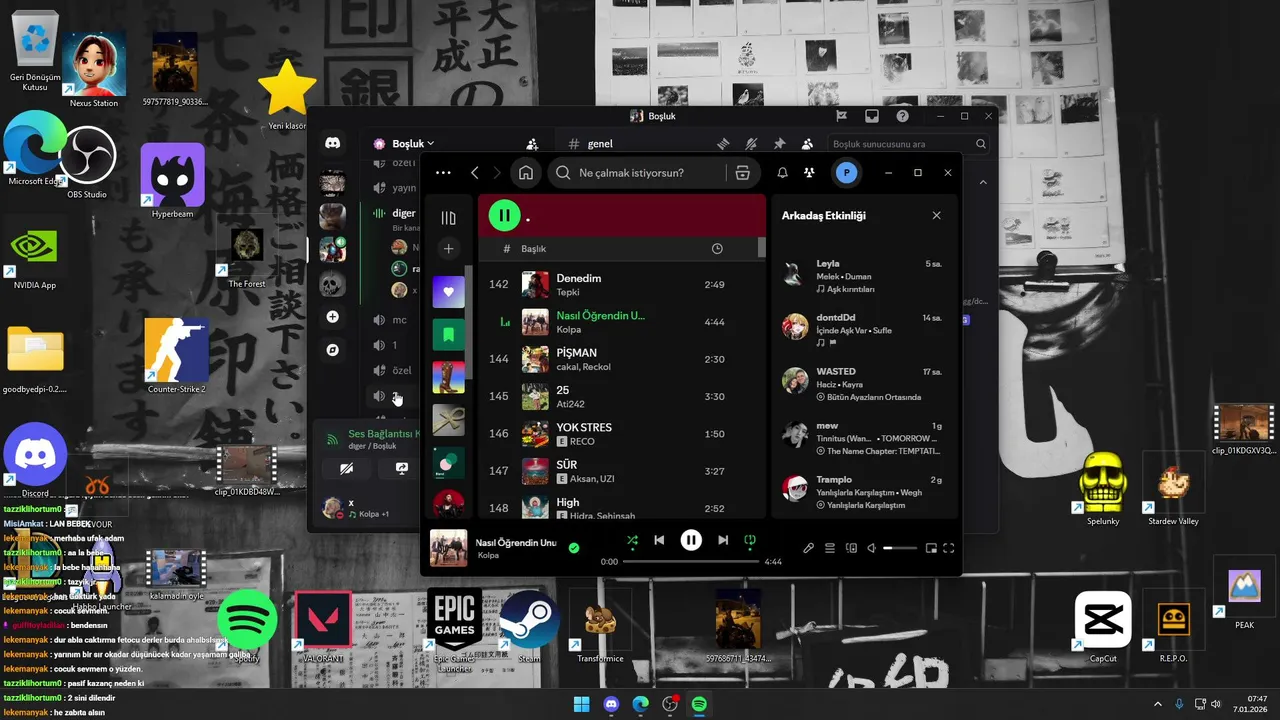This screenshot has height=720, width=1280.
Task: Click the plus create-playlist button in Spotify sidebar
Action: [448, 249]
